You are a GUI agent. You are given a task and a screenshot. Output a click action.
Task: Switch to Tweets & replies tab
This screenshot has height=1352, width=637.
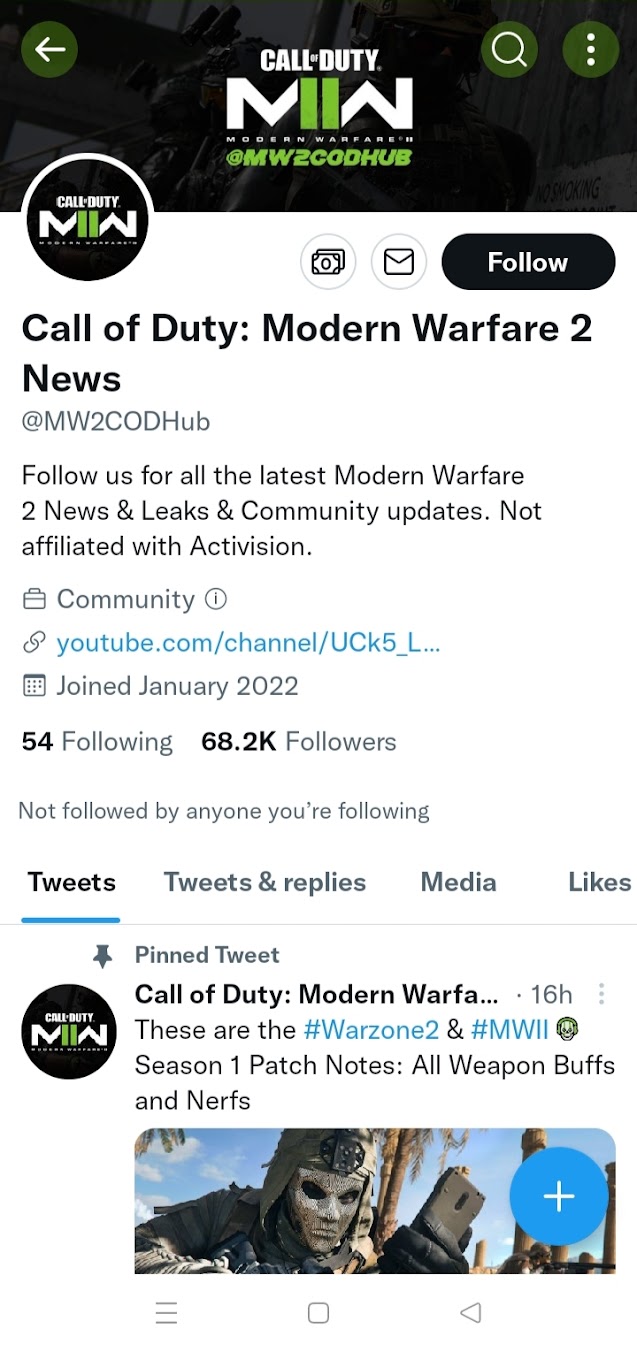[x=265, y=882]
